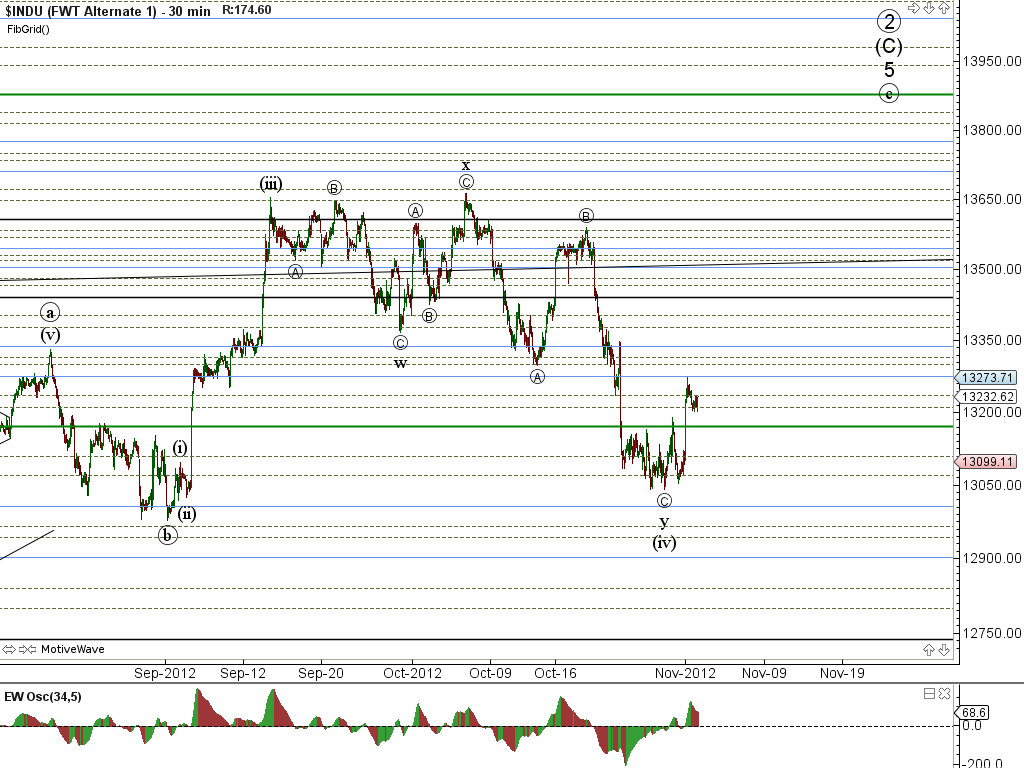Select the circled b wave label
This screenshot has width=1024, height=768.
click(x=168, y=535)
